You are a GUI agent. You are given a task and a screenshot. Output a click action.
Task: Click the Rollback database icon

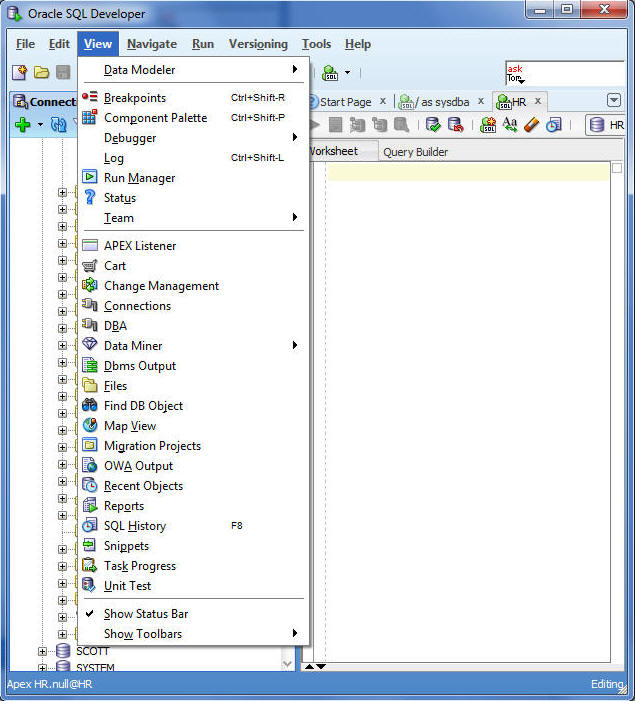455,125
